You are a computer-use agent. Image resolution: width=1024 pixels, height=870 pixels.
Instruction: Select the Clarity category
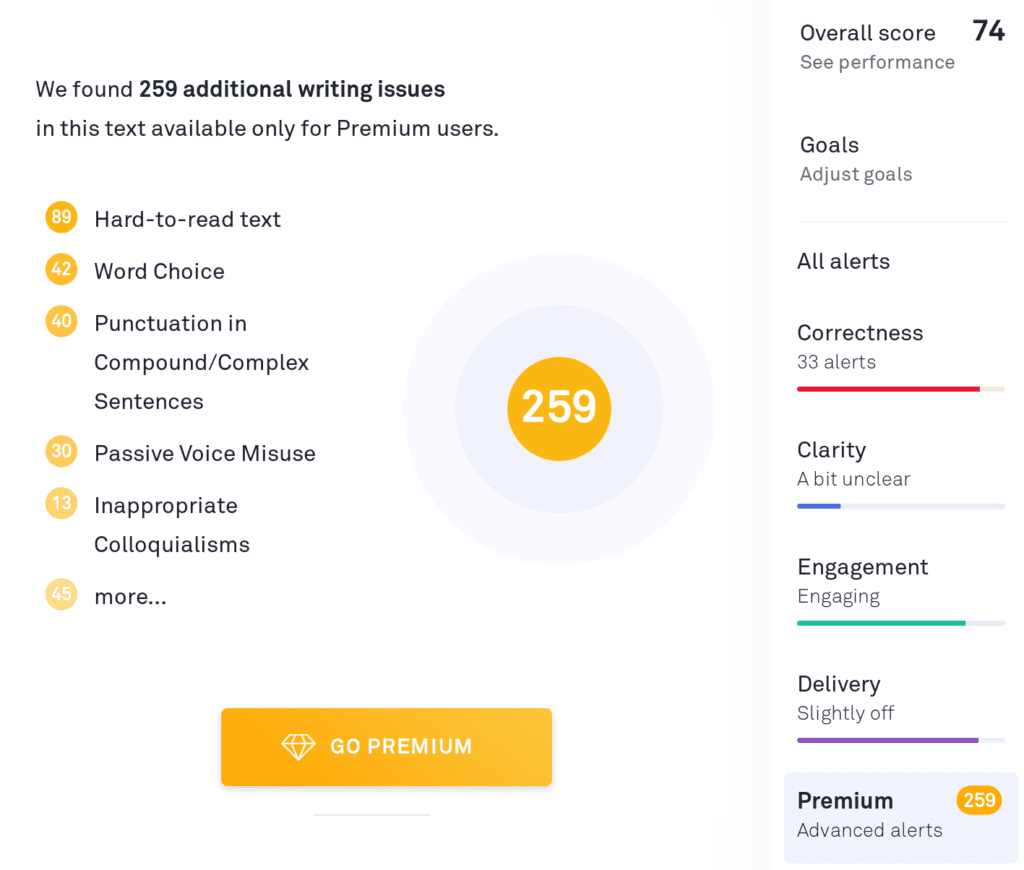(x=853, y=462)
